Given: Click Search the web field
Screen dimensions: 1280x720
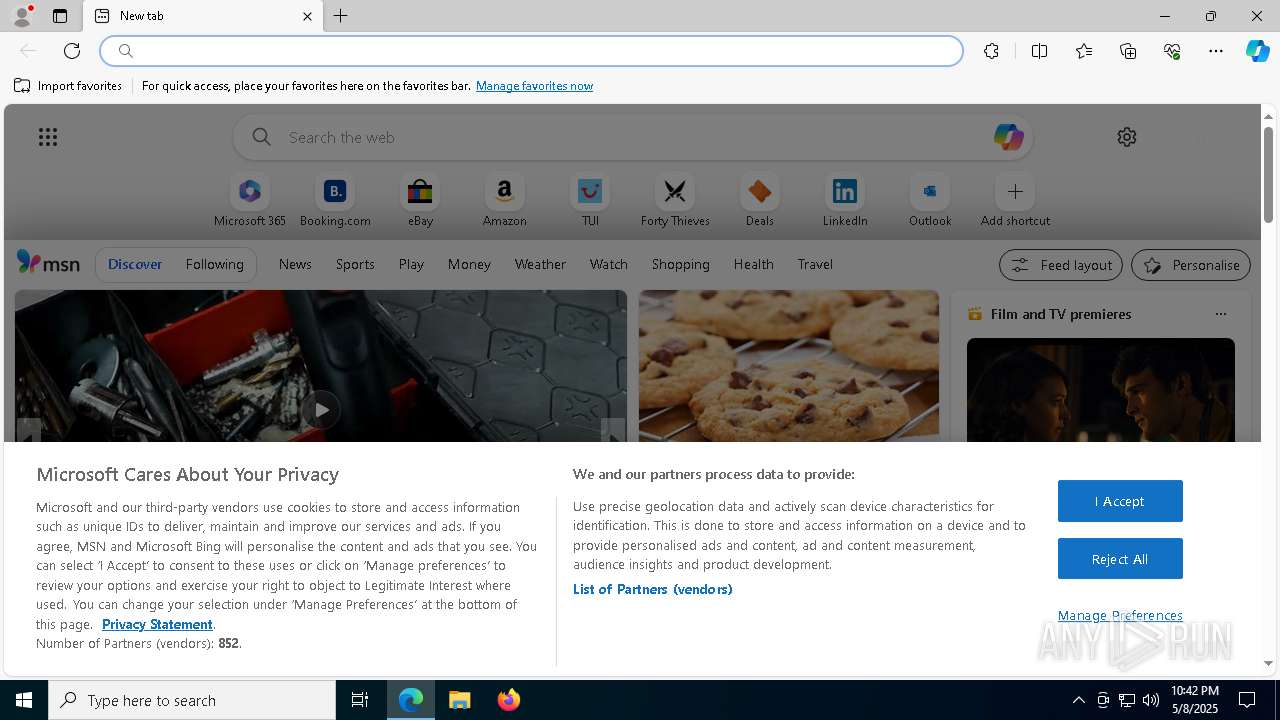Looking at the screenshot, I should [633, 137].
